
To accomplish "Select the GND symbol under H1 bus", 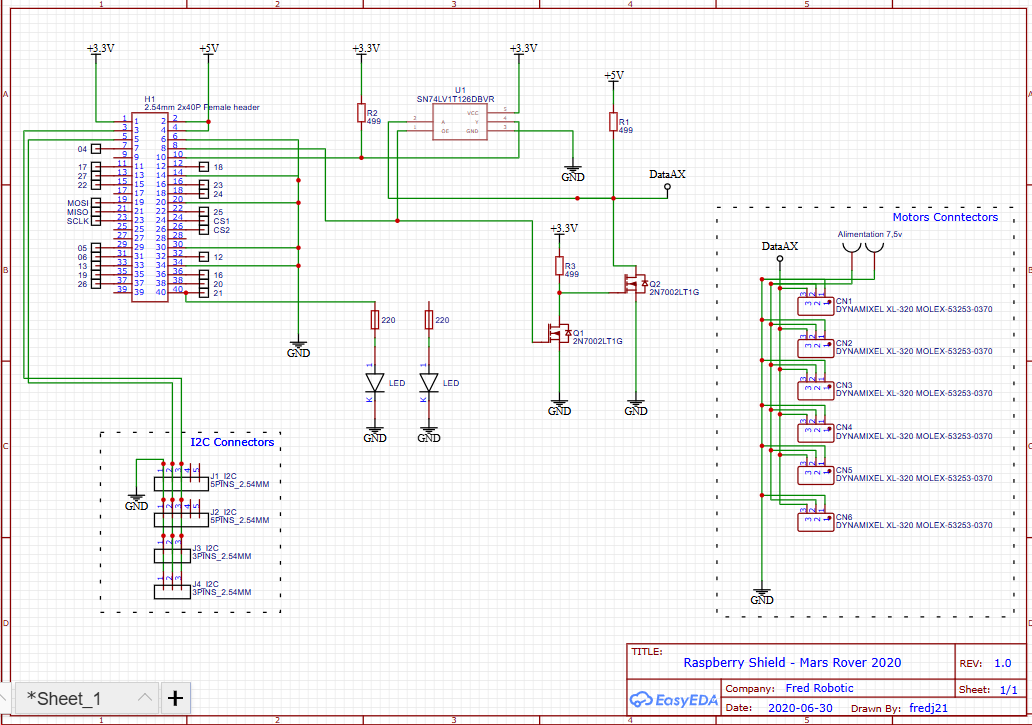I will (298, 349).
